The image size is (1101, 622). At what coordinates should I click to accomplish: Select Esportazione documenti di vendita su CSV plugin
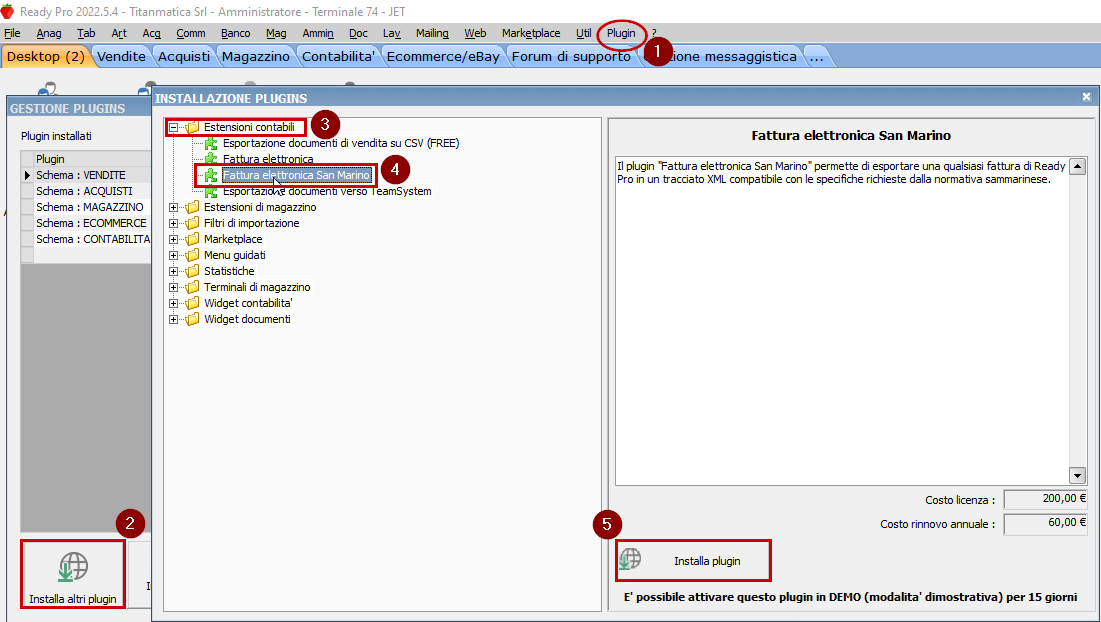(341, 143)
